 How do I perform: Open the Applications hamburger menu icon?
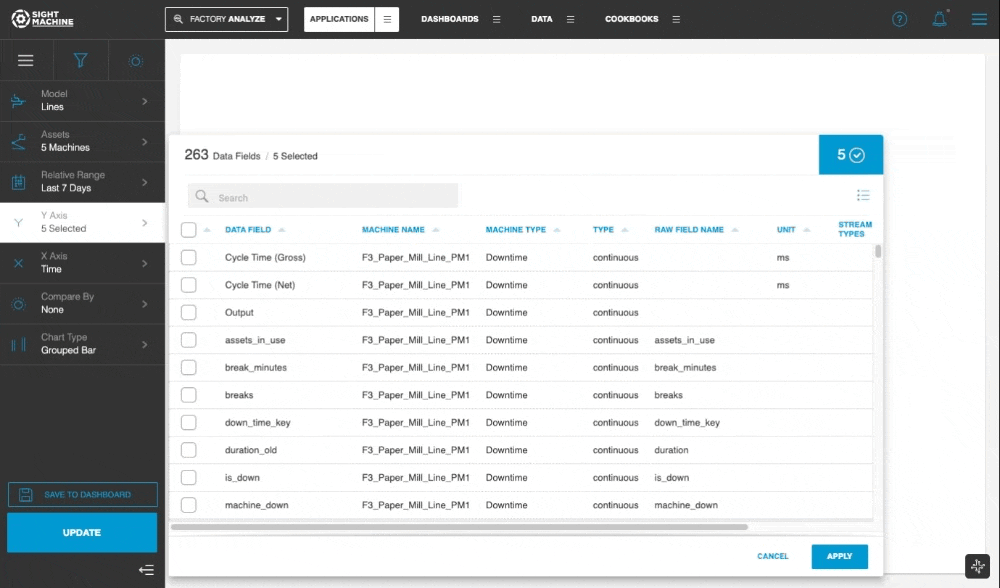click(x=387, y=19)
